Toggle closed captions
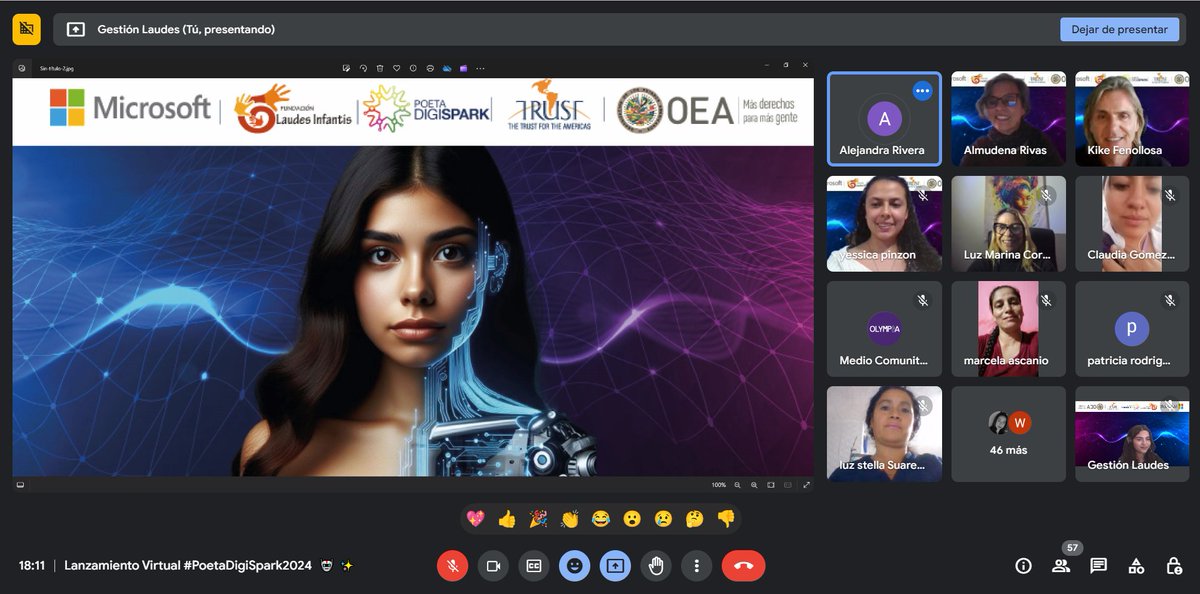Image resolution: width=1200 pixels, height=594 pixels. [x=534, y=565]
